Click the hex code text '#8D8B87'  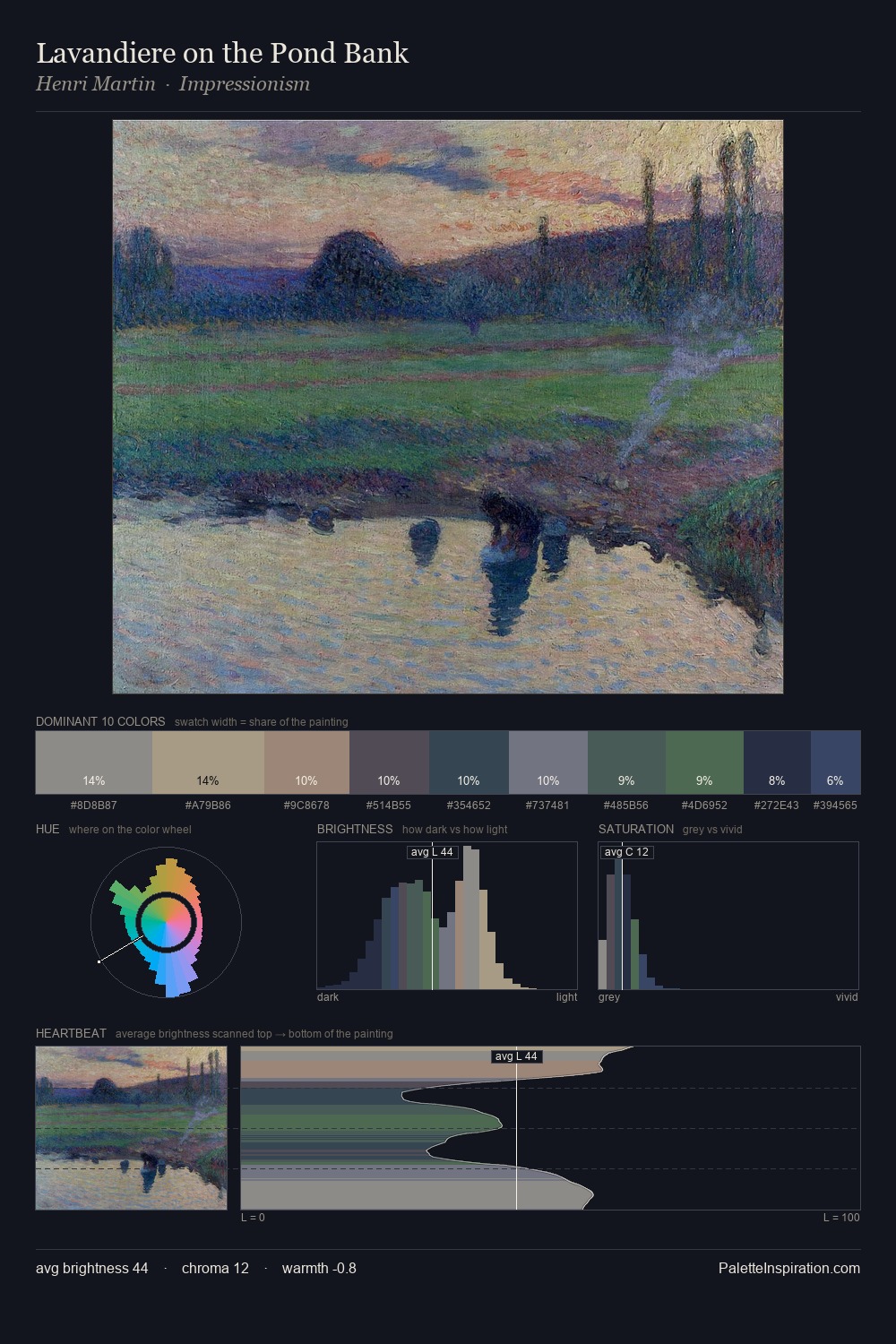(x=94, y=806)
